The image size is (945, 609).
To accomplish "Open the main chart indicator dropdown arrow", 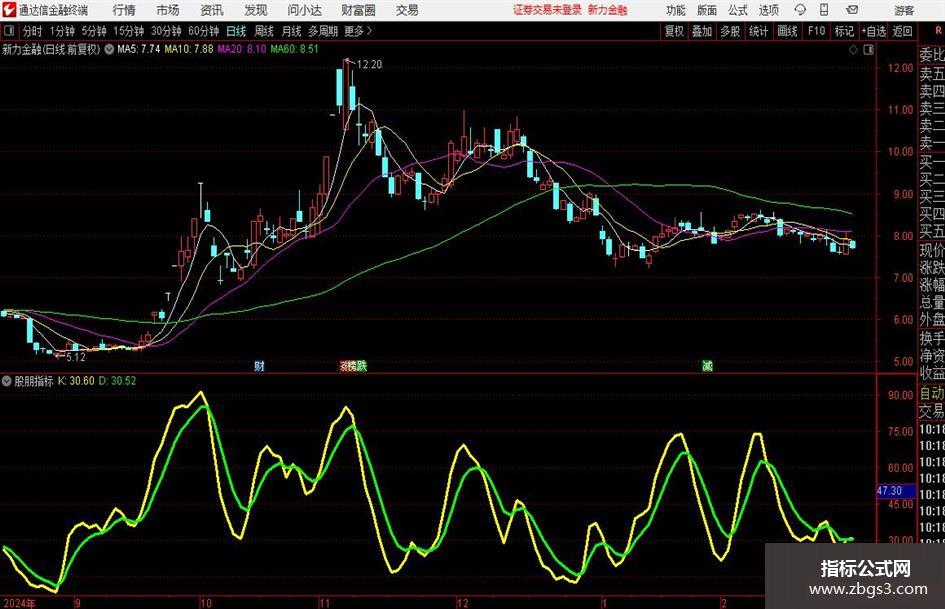I will [x=109, y=49].
